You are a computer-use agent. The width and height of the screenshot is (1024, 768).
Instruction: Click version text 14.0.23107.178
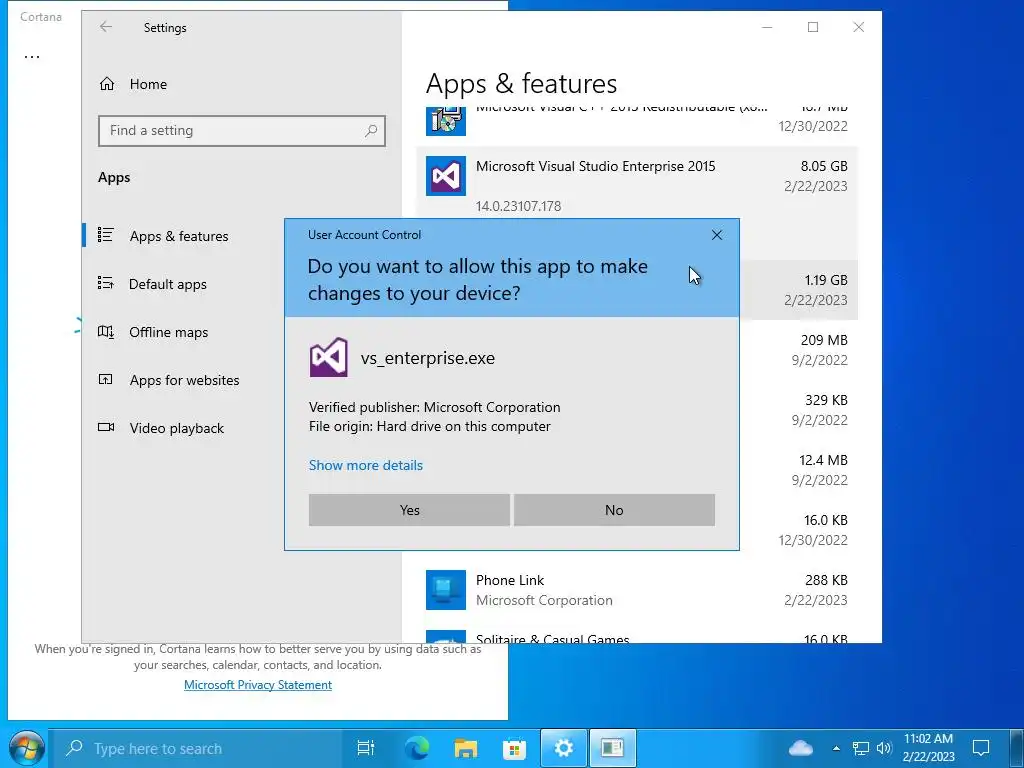(x=519, y=206)
